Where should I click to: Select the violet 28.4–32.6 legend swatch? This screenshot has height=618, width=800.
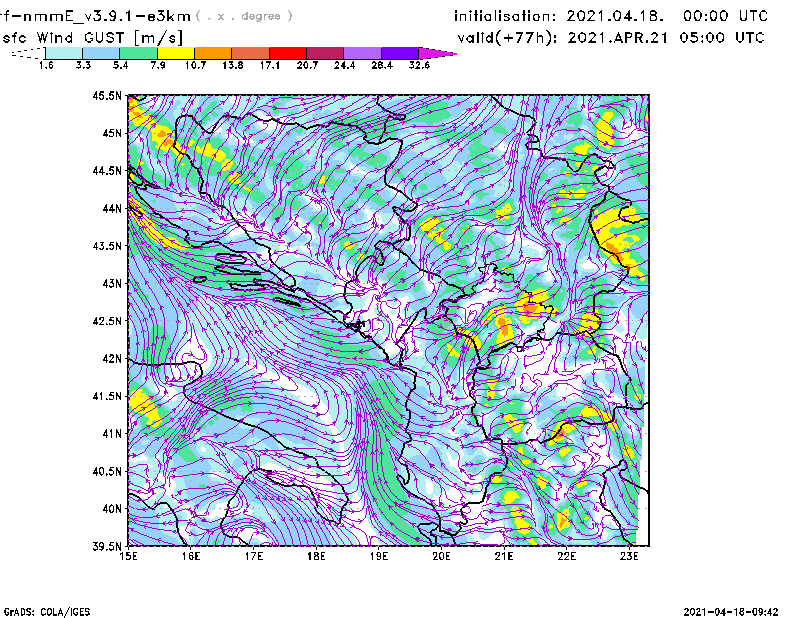[399, 53]
